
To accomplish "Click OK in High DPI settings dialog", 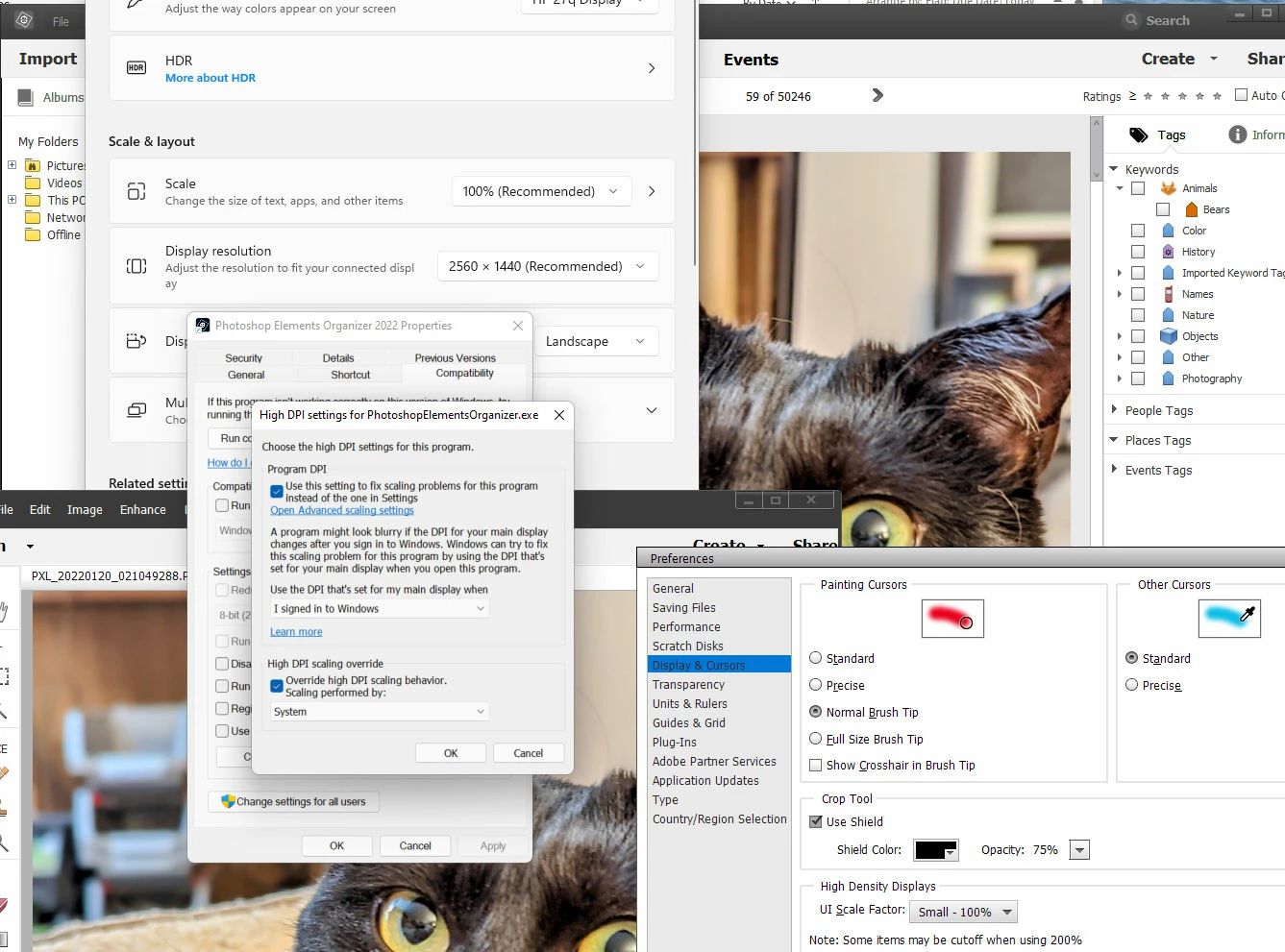I will 451,753.
